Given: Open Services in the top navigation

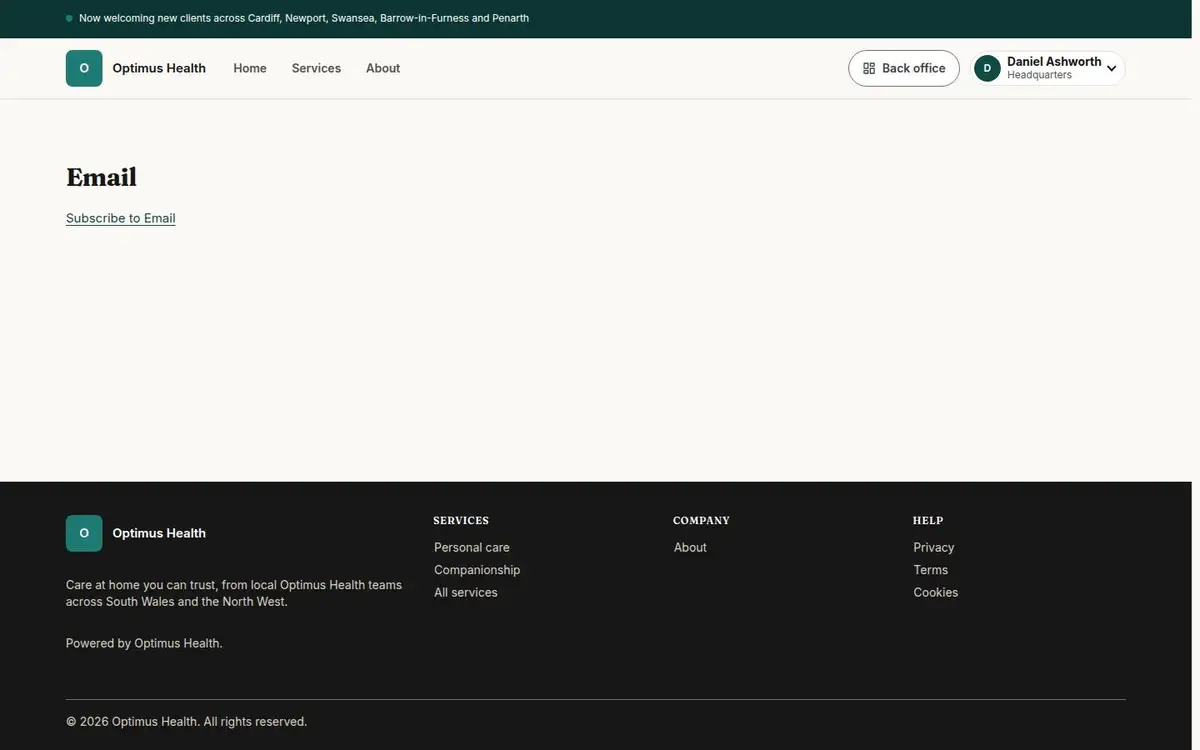Looking at the screenshot, I should (x=316, y=68).
